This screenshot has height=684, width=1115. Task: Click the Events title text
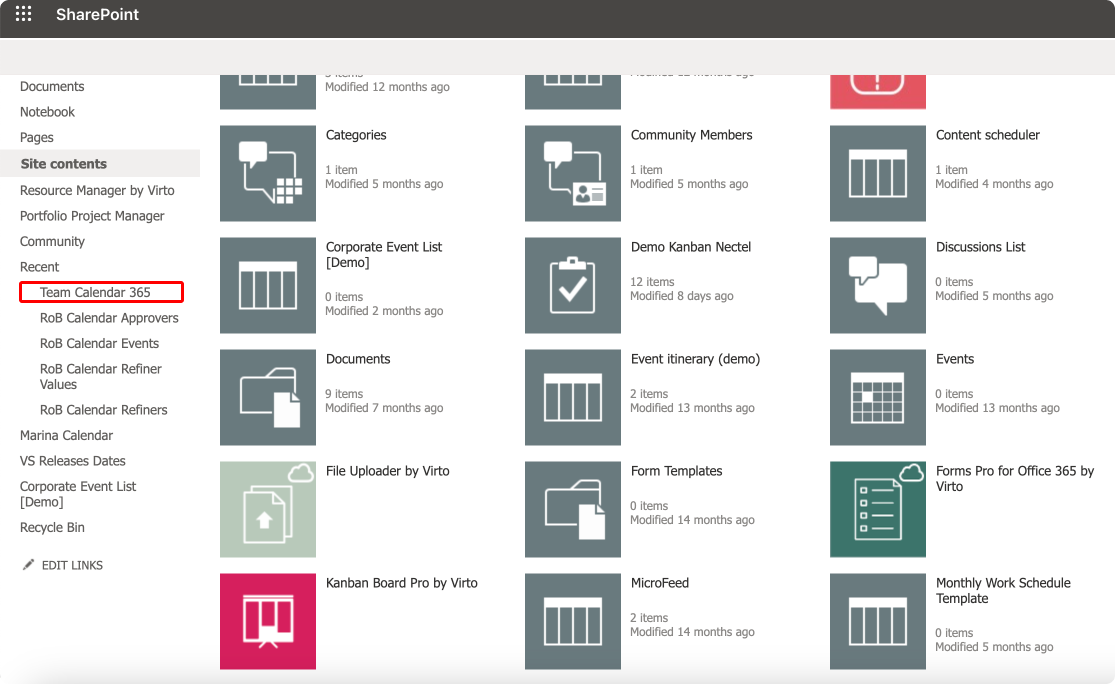(x=955, y=359)
